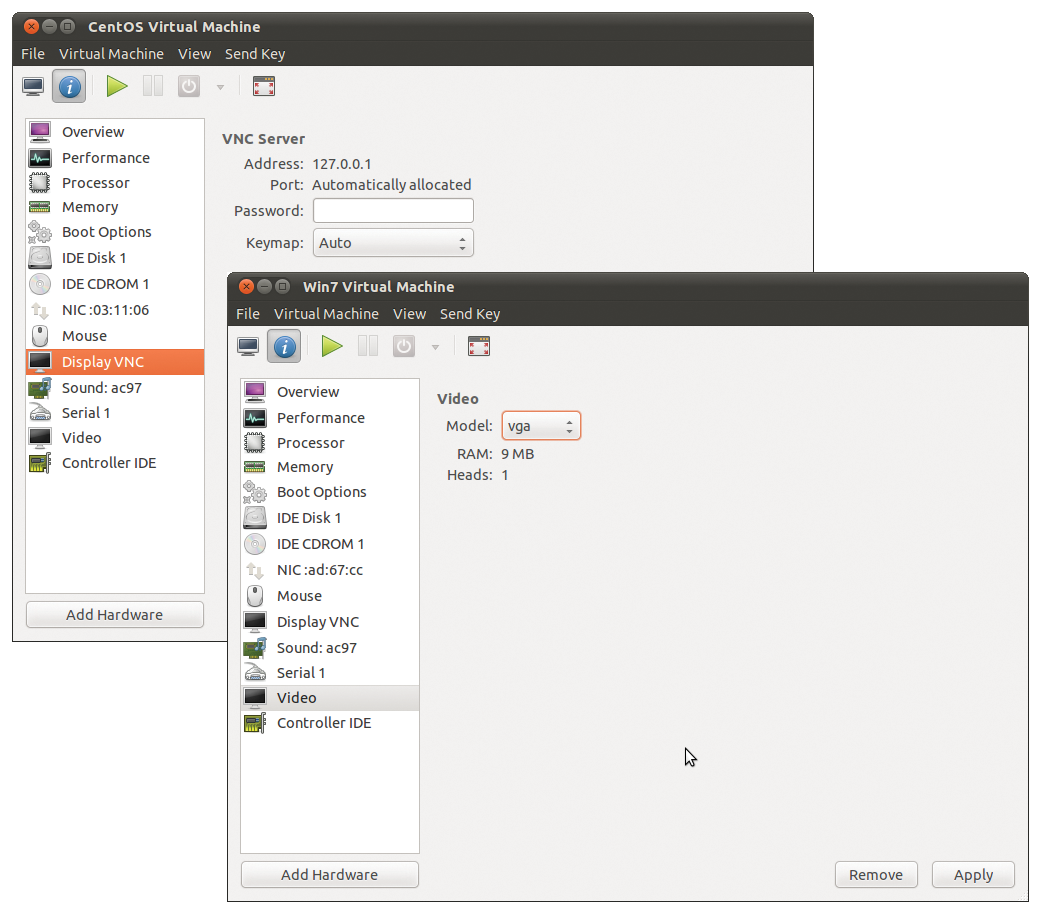Open Send Key menu in CentOS window

tap(255, 54)
